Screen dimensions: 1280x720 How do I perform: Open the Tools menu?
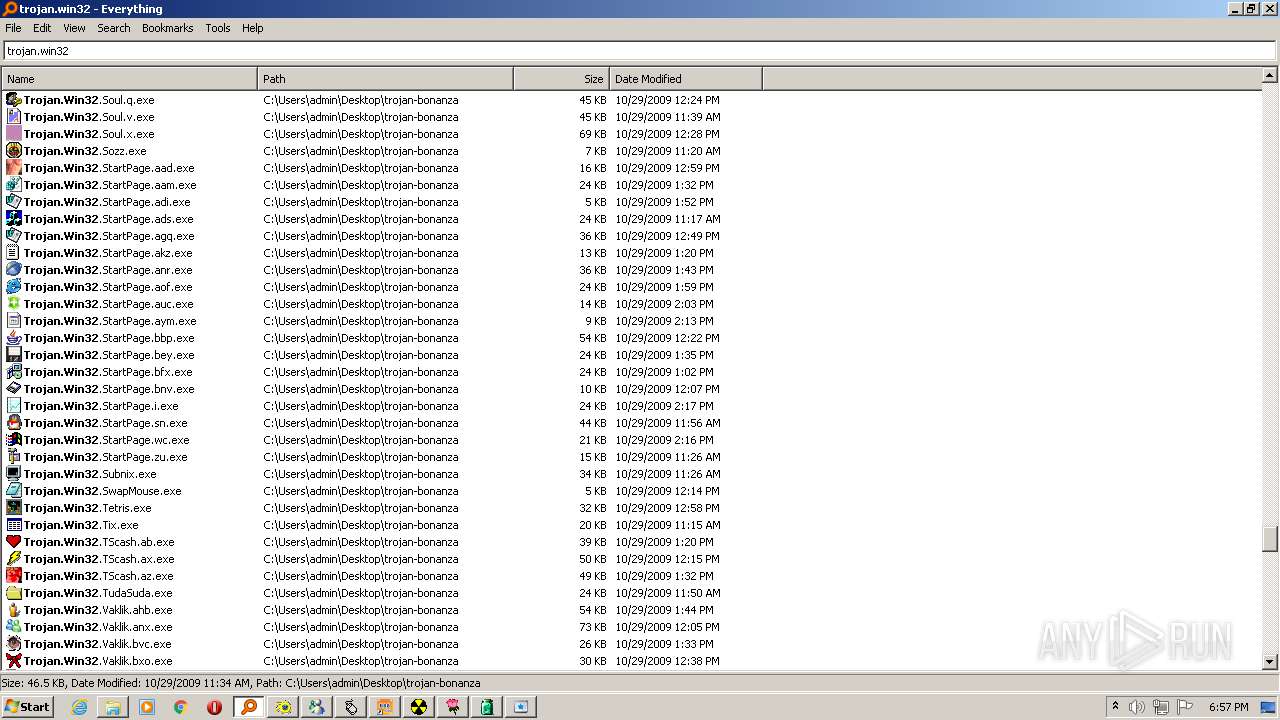[x=218, y=28]
